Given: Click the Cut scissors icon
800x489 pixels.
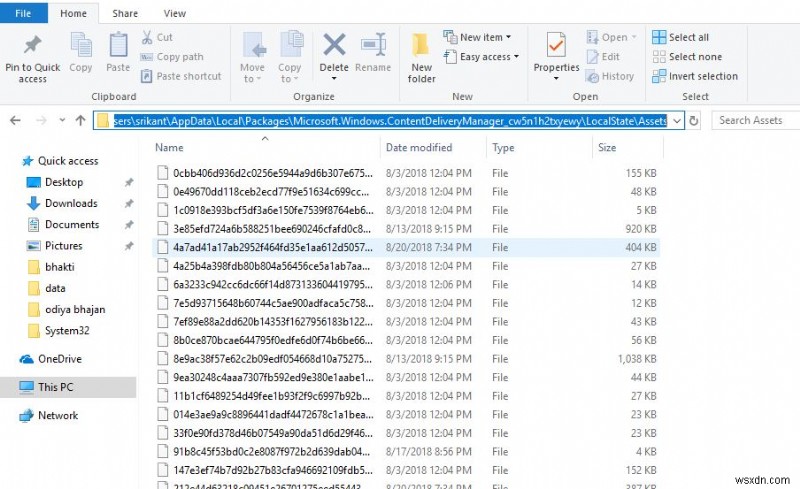Looking at the screenshot, I should 147,37.
